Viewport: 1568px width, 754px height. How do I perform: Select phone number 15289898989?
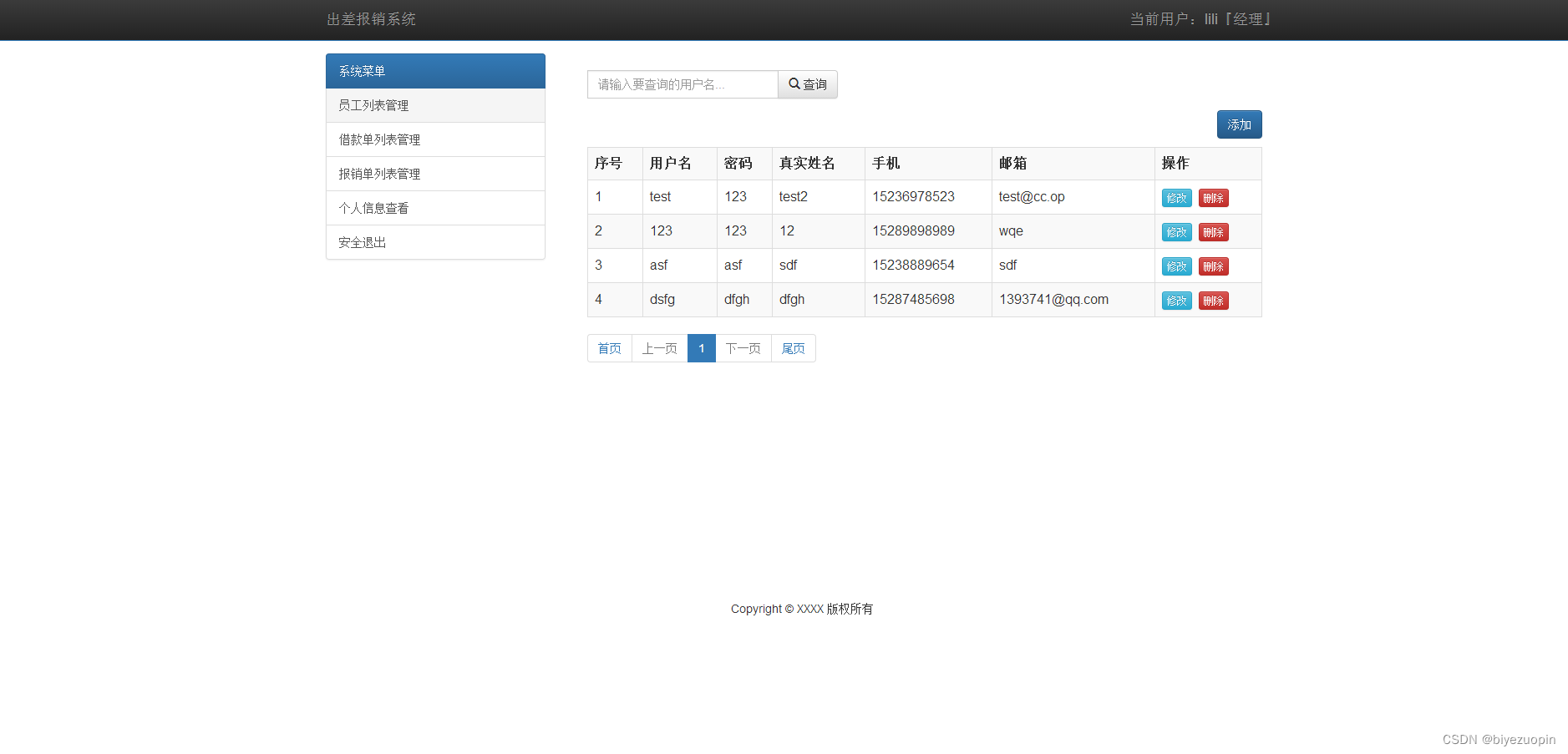pos(914,231)
